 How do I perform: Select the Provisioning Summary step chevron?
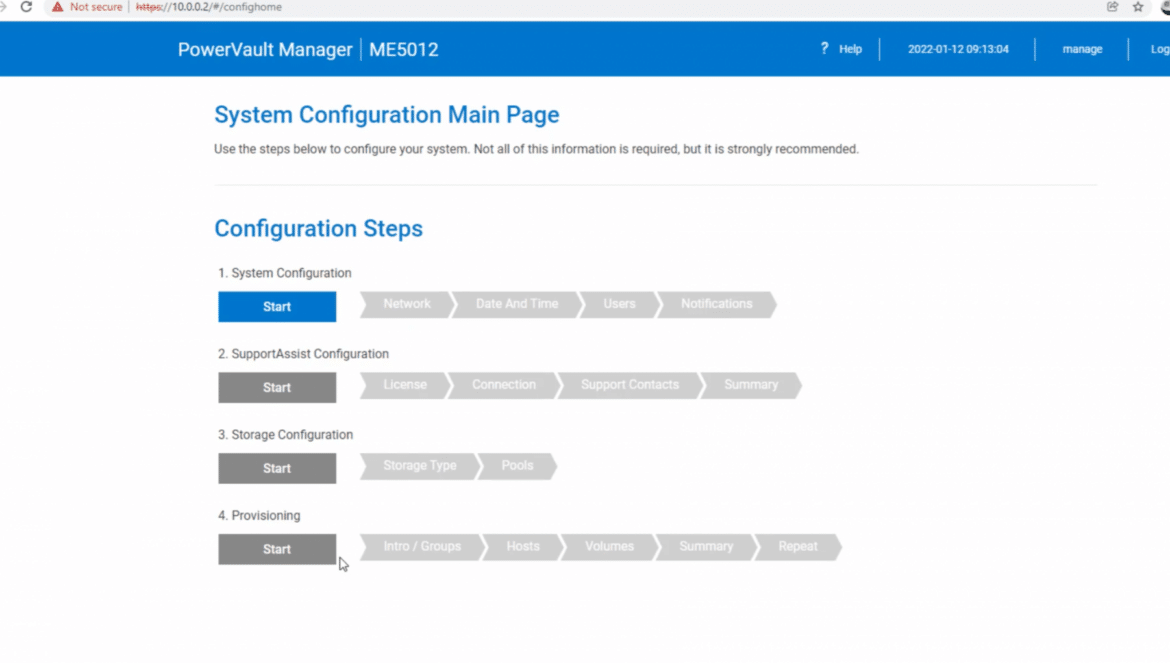point(706,547)
